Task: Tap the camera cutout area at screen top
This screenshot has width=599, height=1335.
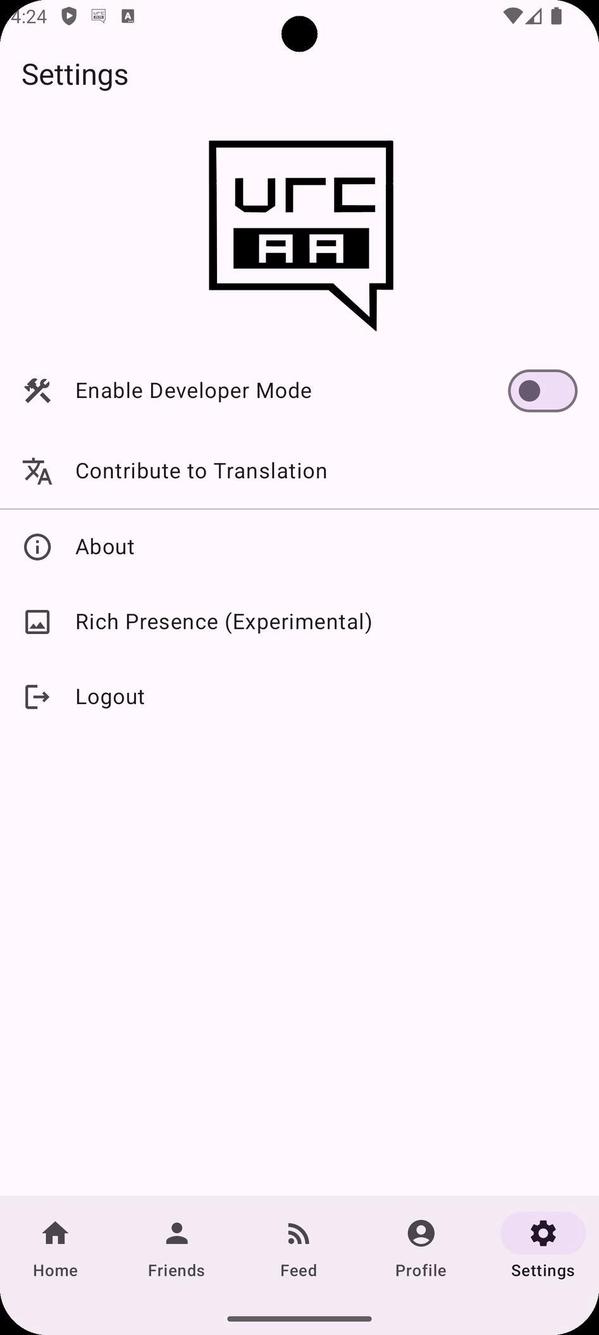Action: click(x=299, y=33)
